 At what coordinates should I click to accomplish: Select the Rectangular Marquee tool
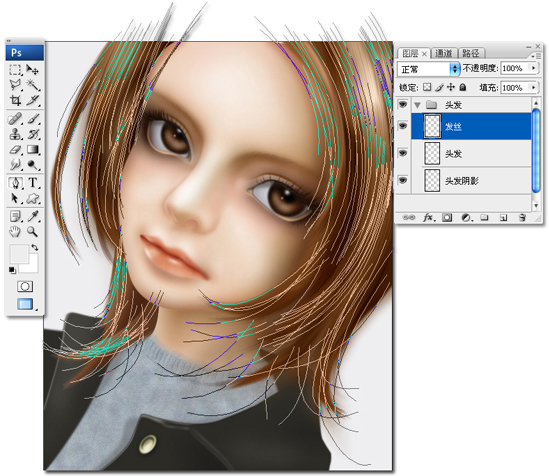[15, 70]
